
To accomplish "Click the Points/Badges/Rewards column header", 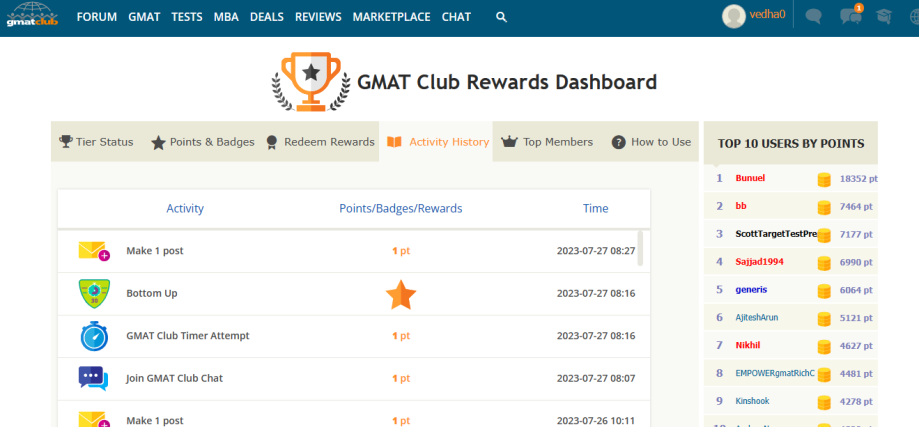I will [401, 209].
